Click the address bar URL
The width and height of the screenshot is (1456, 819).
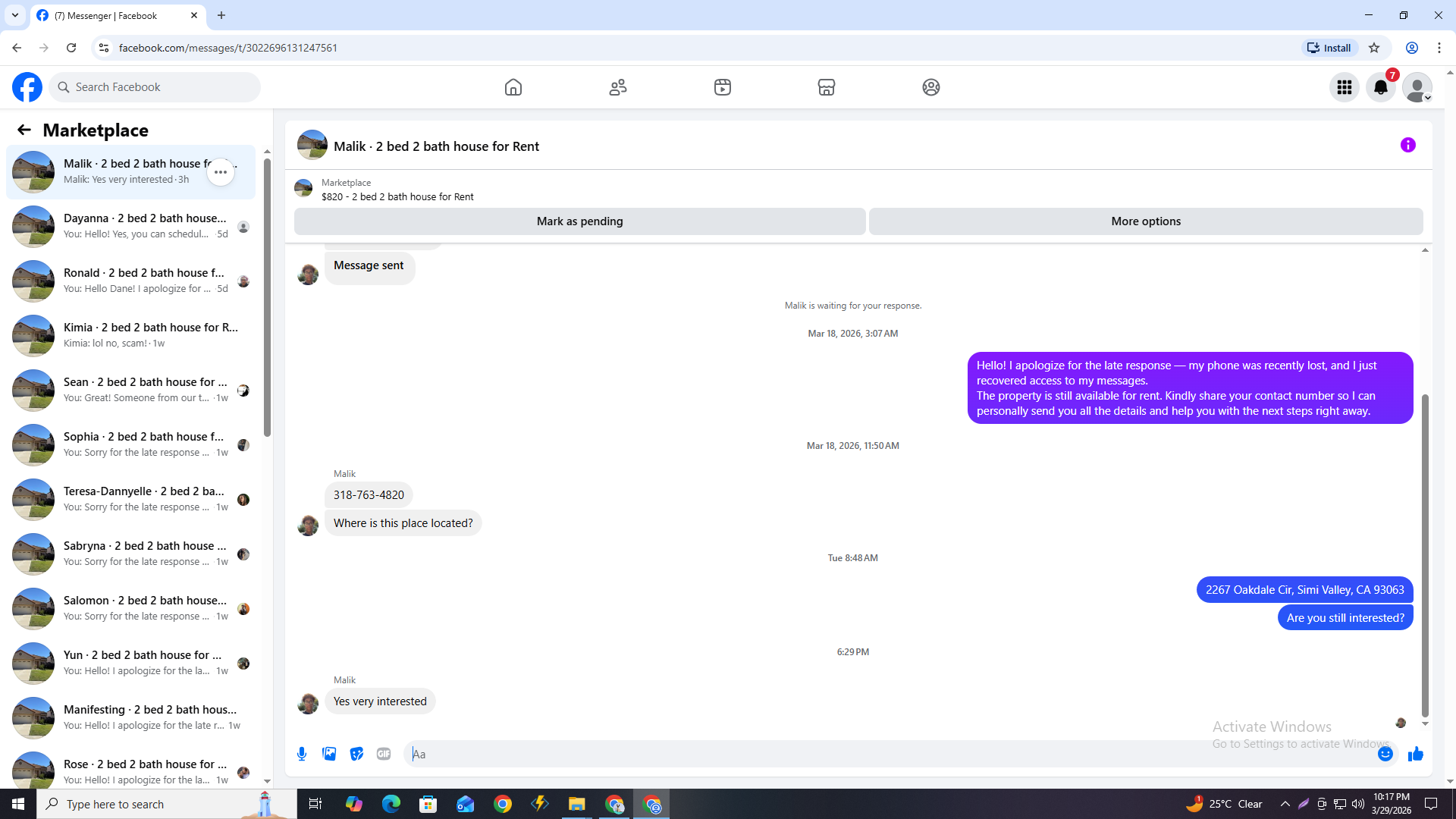pos(228,48)
